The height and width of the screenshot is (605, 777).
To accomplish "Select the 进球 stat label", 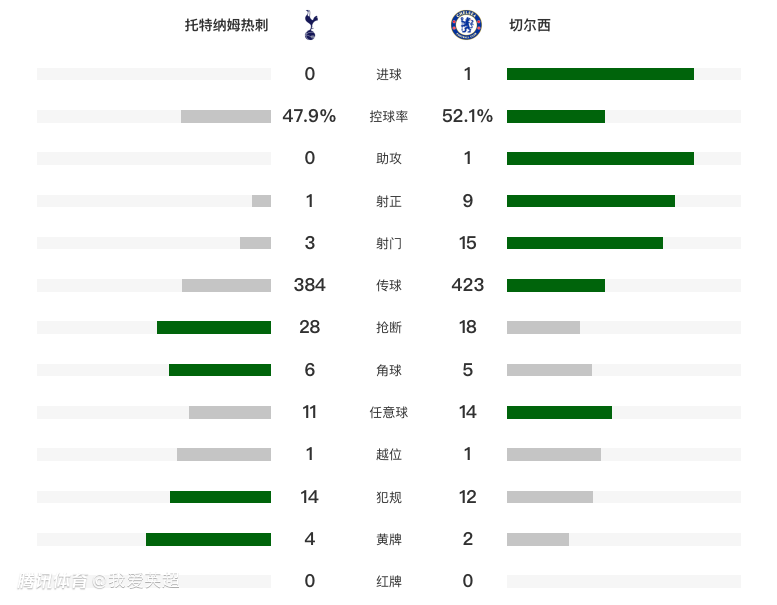I will click(x=389, y=74).
